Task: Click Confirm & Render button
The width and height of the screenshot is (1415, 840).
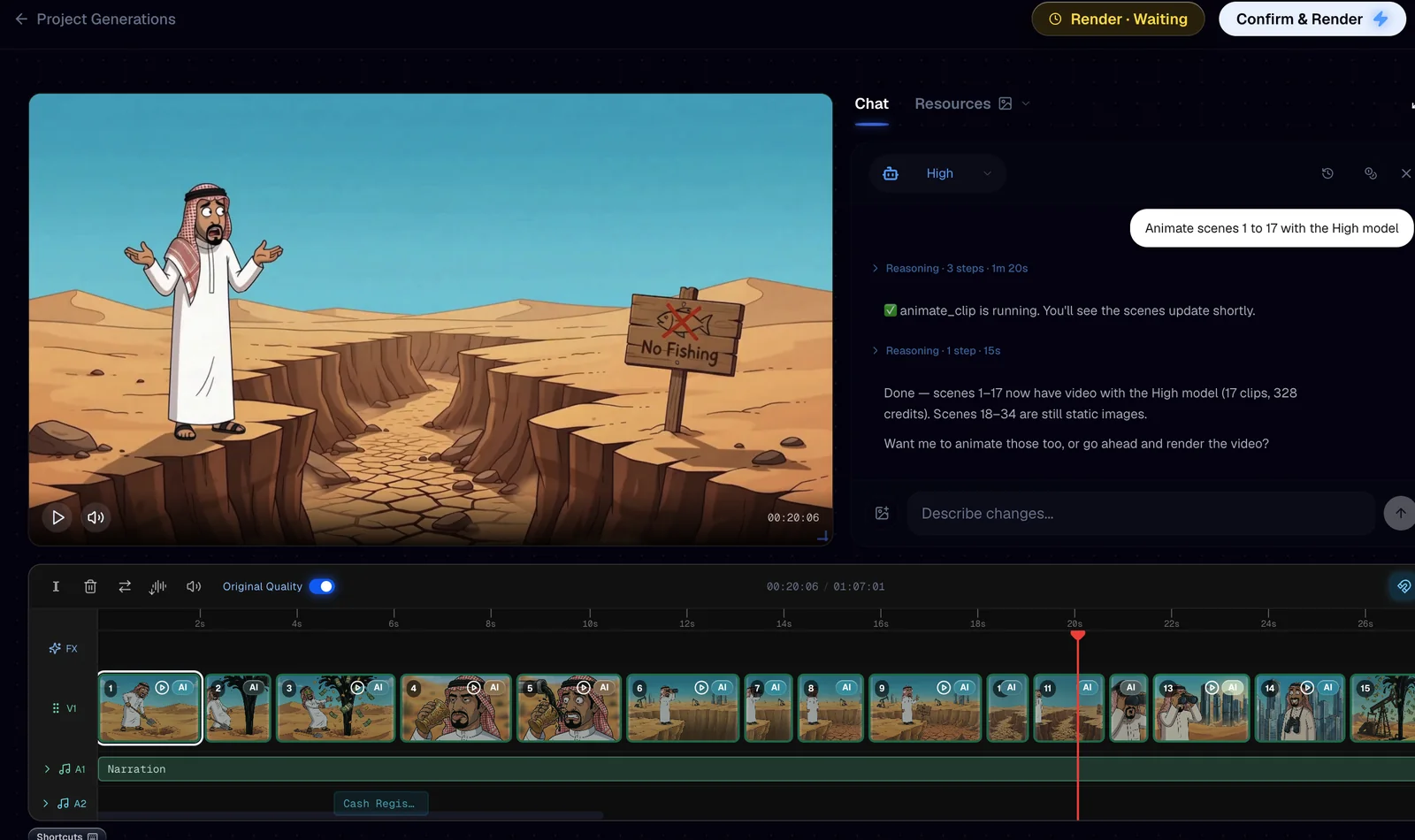Action: 1312,19
